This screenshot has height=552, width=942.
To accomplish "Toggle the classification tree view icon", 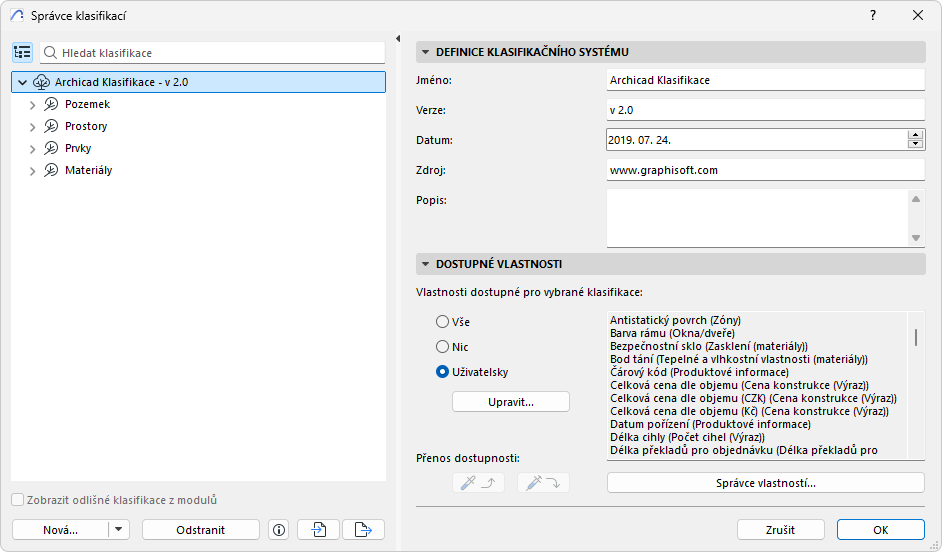I will click(x=22, y=53).
